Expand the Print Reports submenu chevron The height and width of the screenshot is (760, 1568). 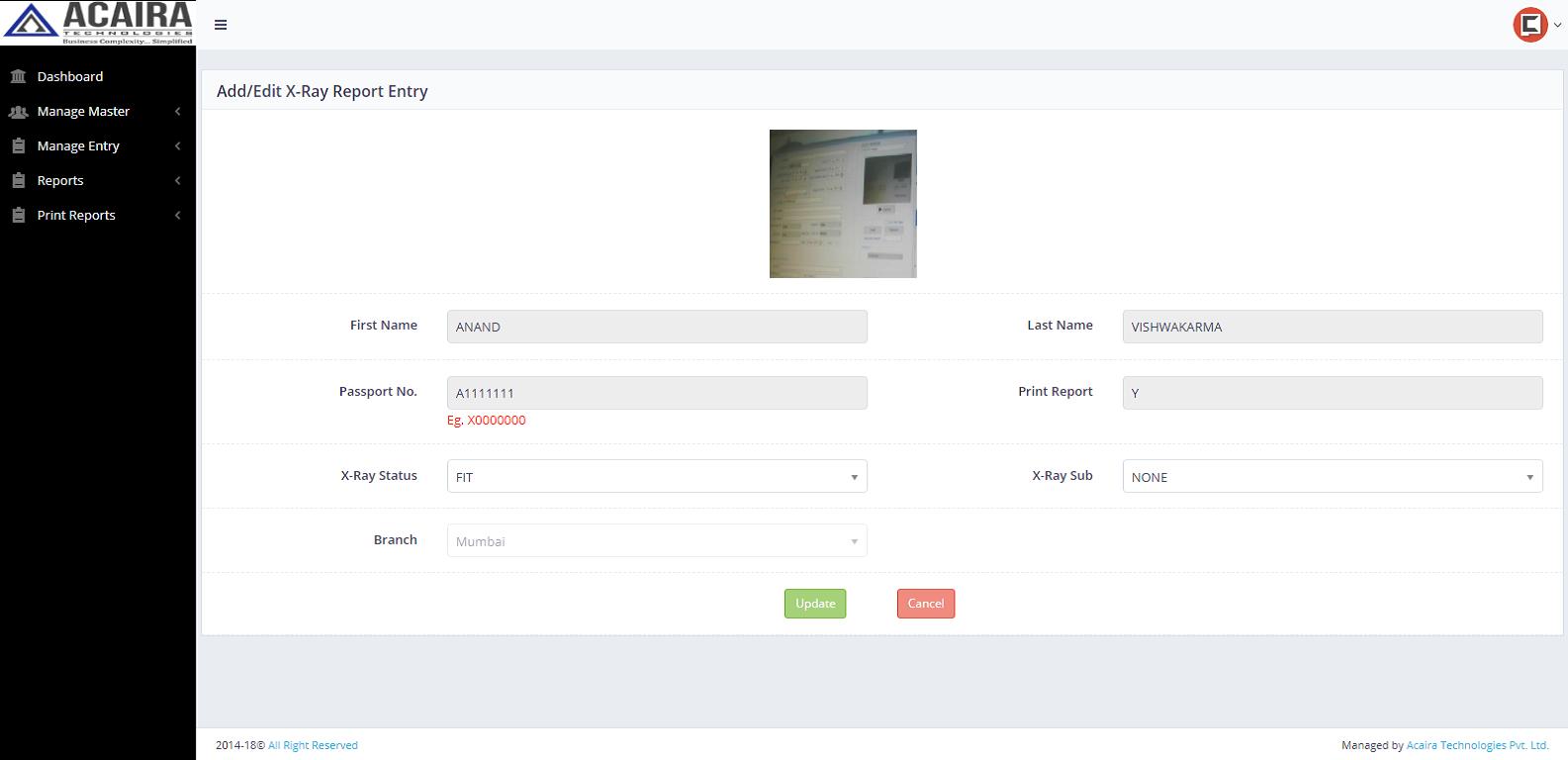178,216
